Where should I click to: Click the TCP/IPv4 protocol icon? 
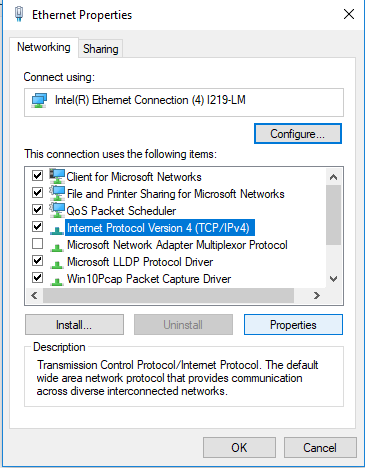pyautogui.click(x=57, y=230)
